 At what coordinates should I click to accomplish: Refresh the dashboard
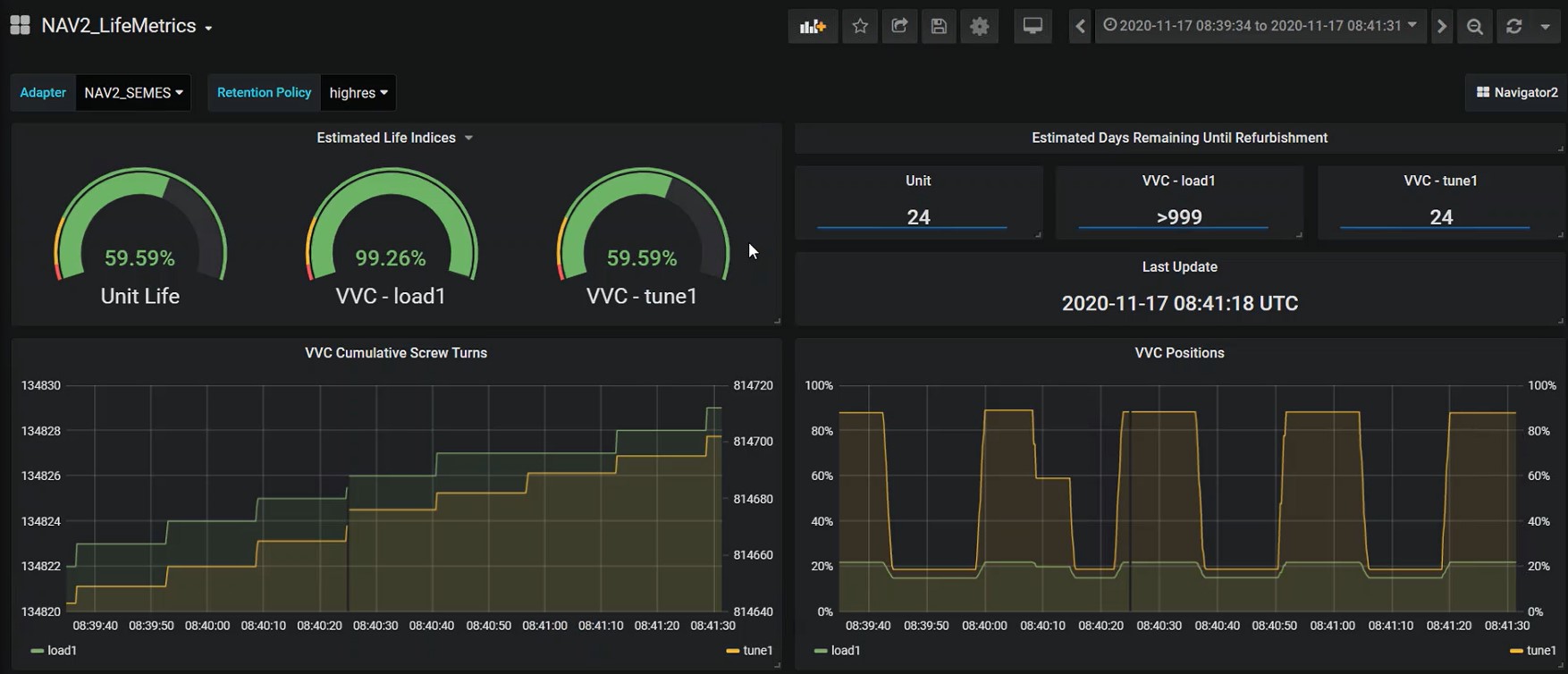[x=1513, y=27]
